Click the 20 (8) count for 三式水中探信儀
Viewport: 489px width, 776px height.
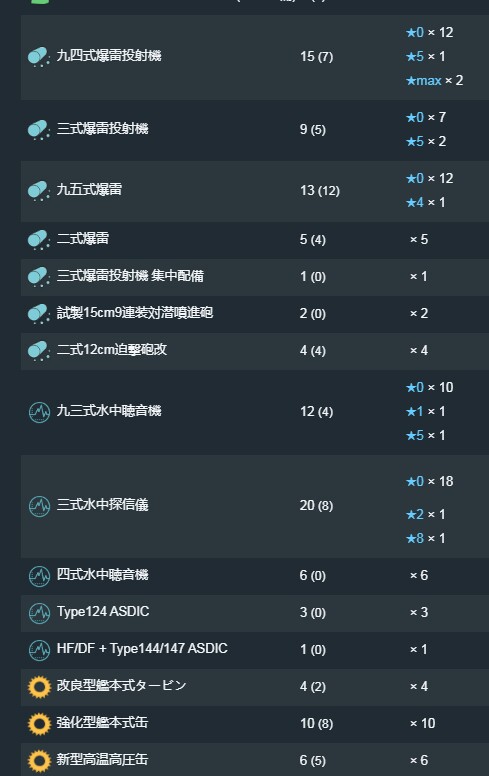(316, 505)
